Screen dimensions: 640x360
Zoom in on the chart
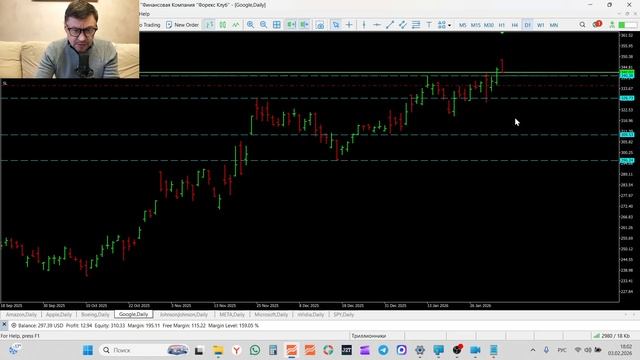(x=250, y=25)
